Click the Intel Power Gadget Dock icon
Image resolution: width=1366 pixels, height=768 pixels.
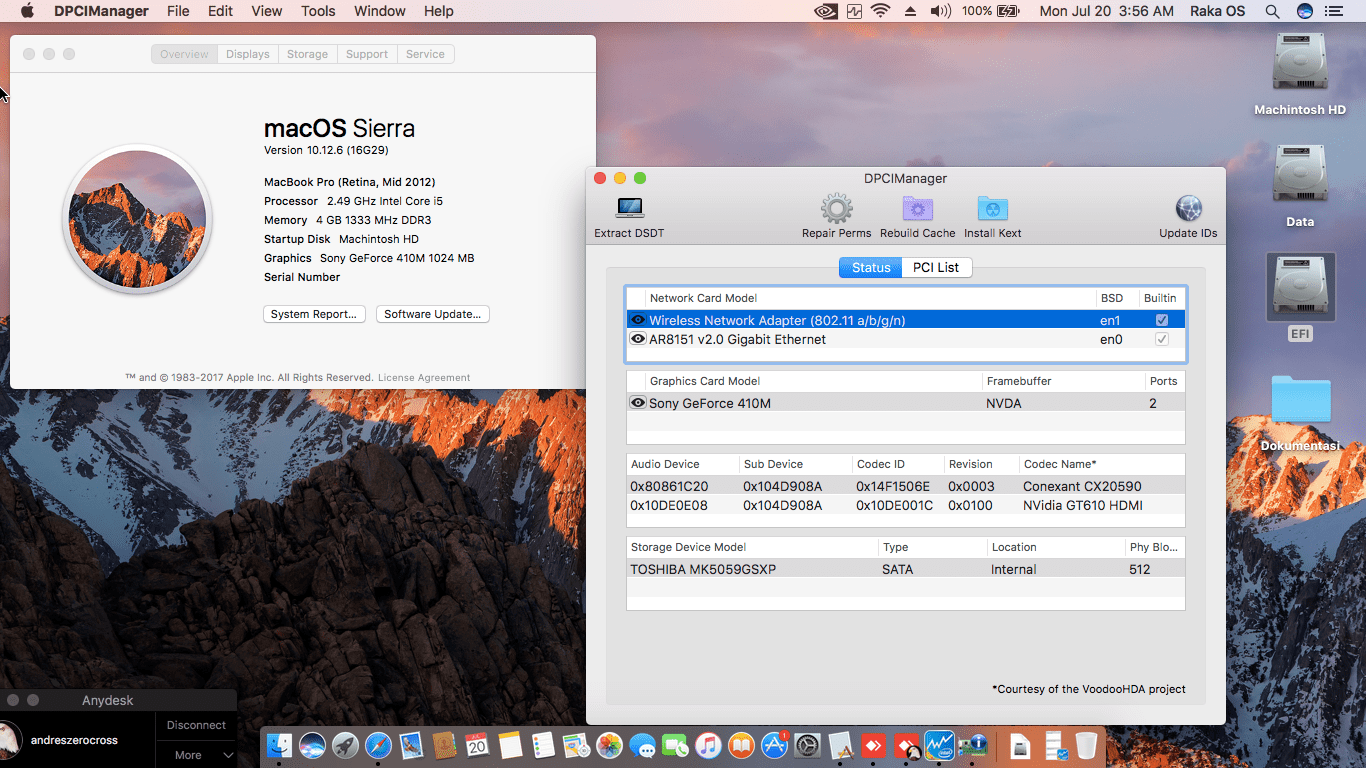(939, 745)
